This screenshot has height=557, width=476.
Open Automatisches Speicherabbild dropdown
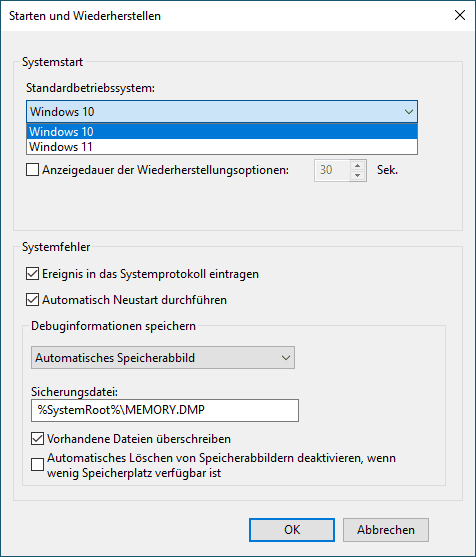tap(163, 357)
